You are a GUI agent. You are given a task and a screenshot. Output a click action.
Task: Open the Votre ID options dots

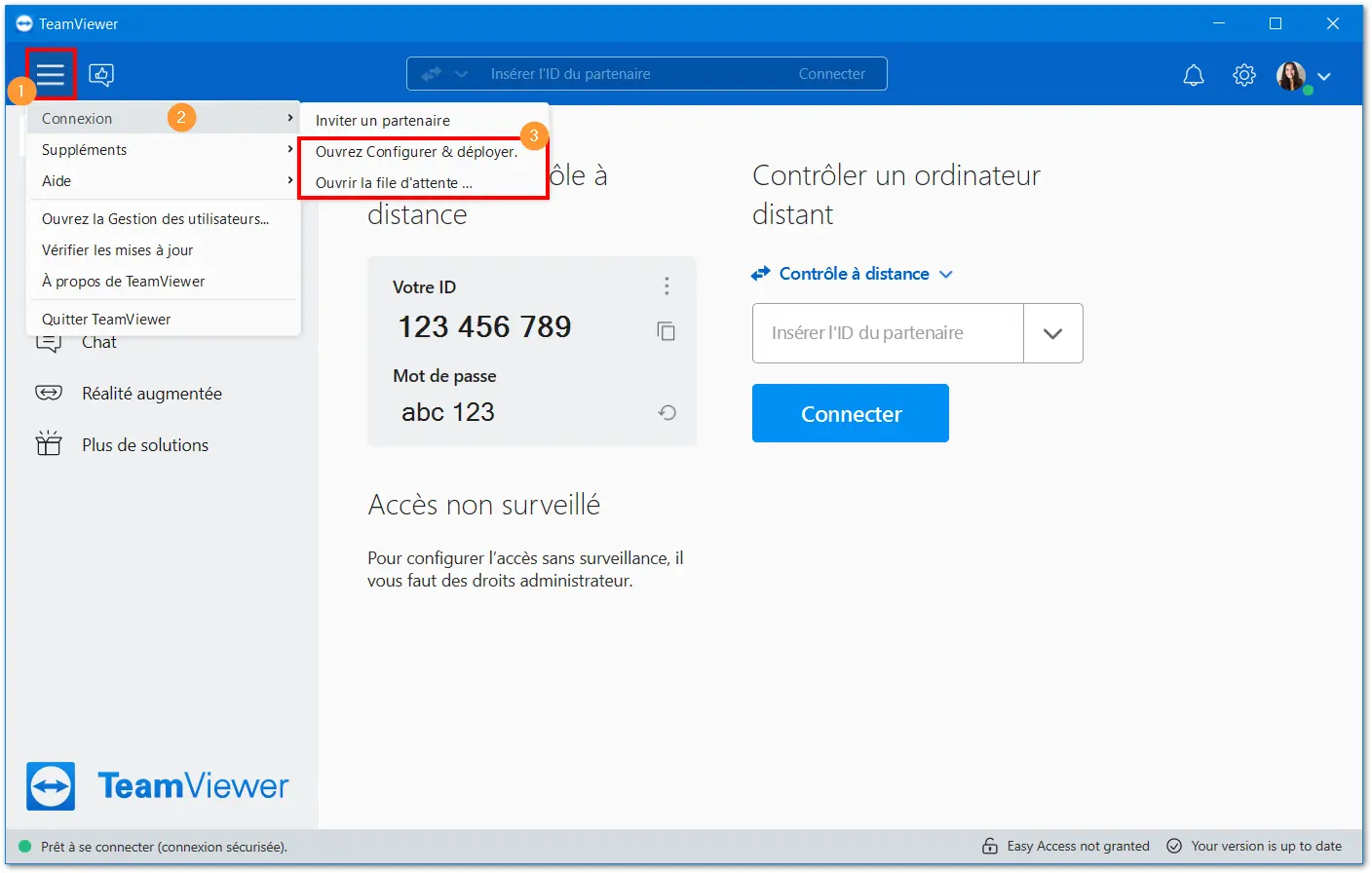(667, 285)
